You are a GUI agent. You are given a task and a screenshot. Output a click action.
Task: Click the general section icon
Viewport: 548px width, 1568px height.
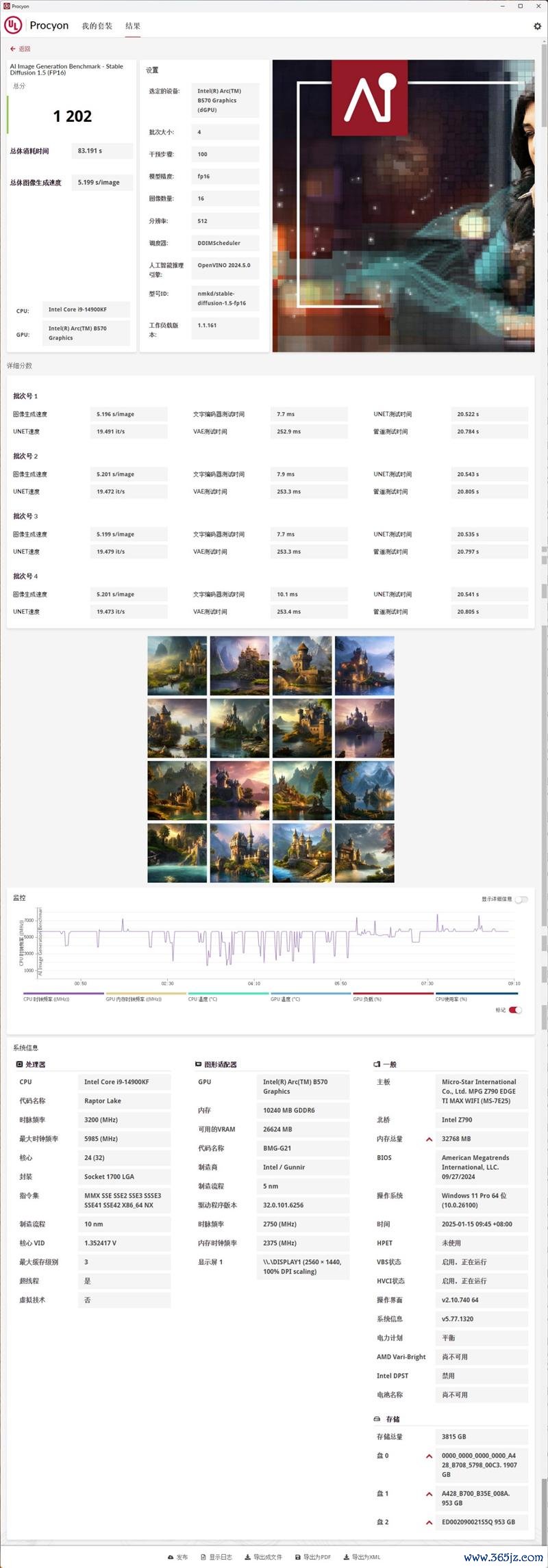[377, 1064]
